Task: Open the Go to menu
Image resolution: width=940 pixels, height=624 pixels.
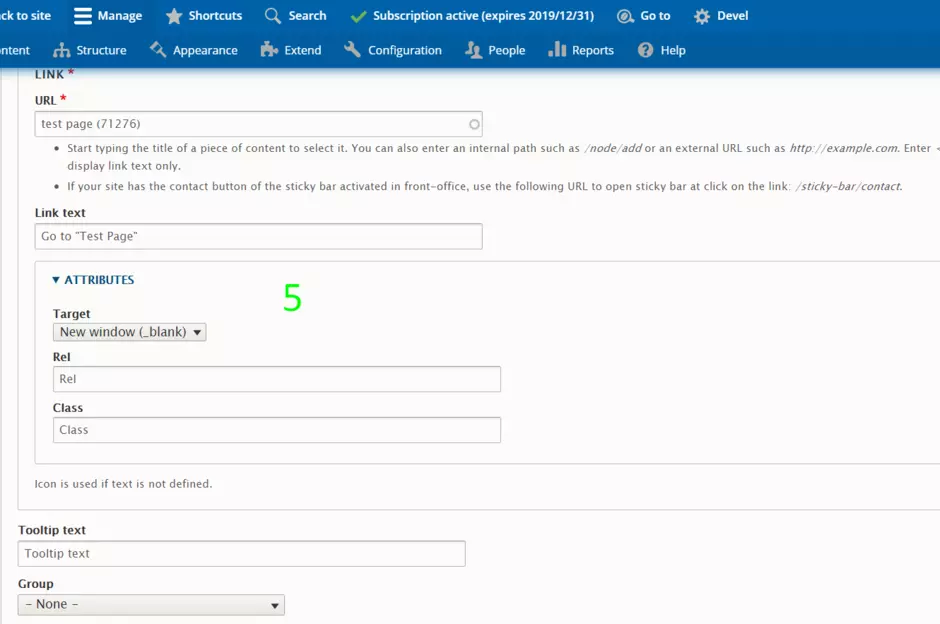Action: tap(644, 16)
